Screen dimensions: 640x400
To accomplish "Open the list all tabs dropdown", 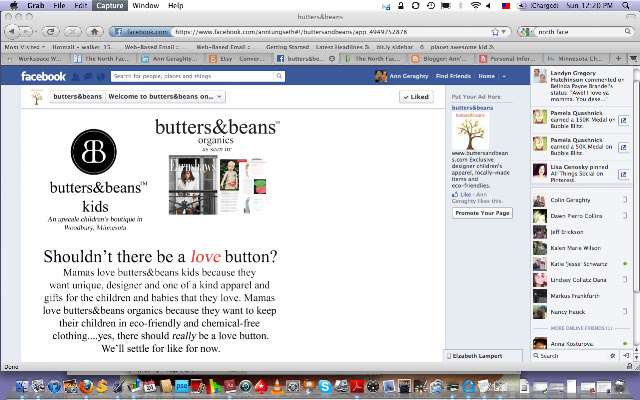I will pyautogui.click(x=633, y=59).
